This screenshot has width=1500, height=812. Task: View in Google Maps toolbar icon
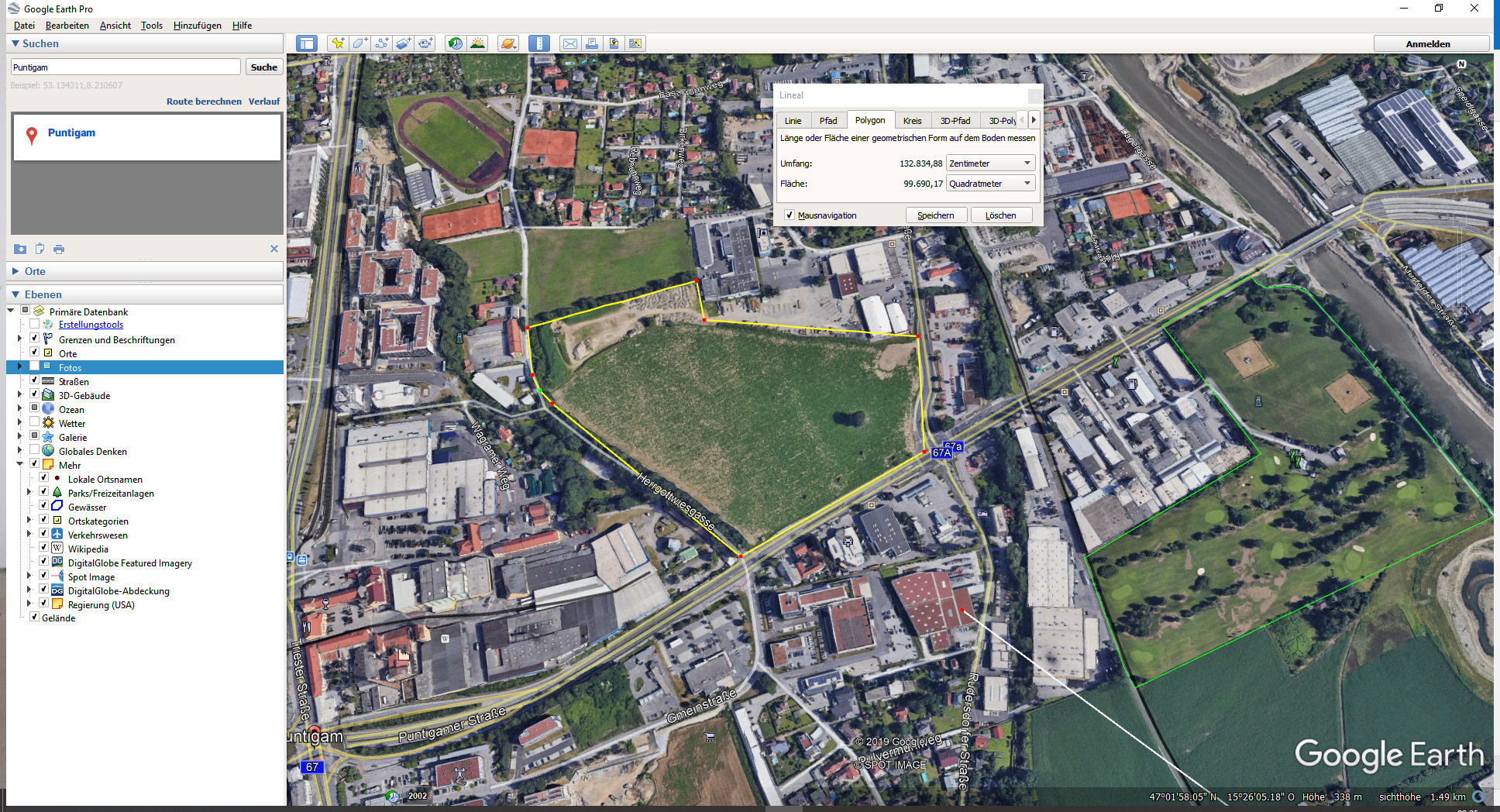click(x=635, y=43)
